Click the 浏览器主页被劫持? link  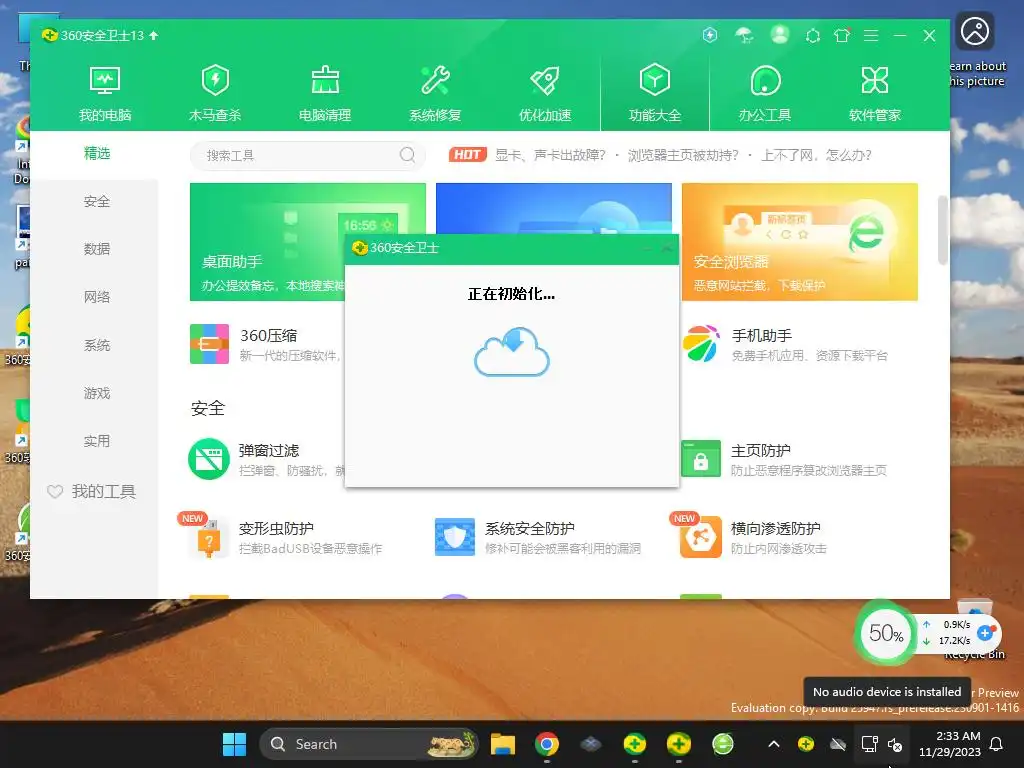(x=683, y=155)
